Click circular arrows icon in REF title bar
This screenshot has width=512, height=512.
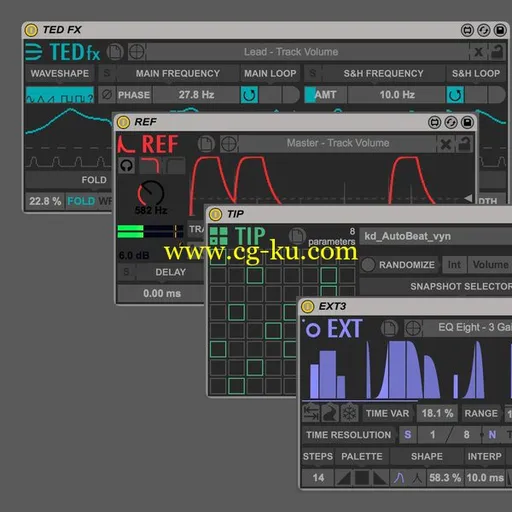(x=451, y=123)
